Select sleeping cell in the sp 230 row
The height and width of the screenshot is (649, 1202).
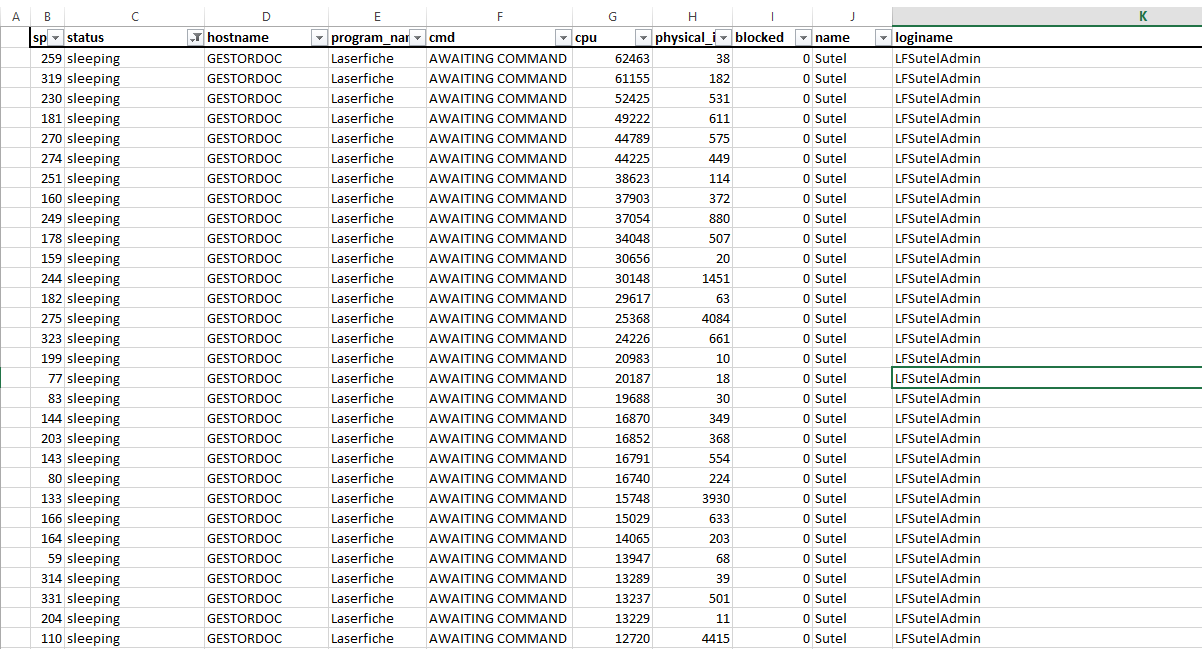[x=134, y=98]
